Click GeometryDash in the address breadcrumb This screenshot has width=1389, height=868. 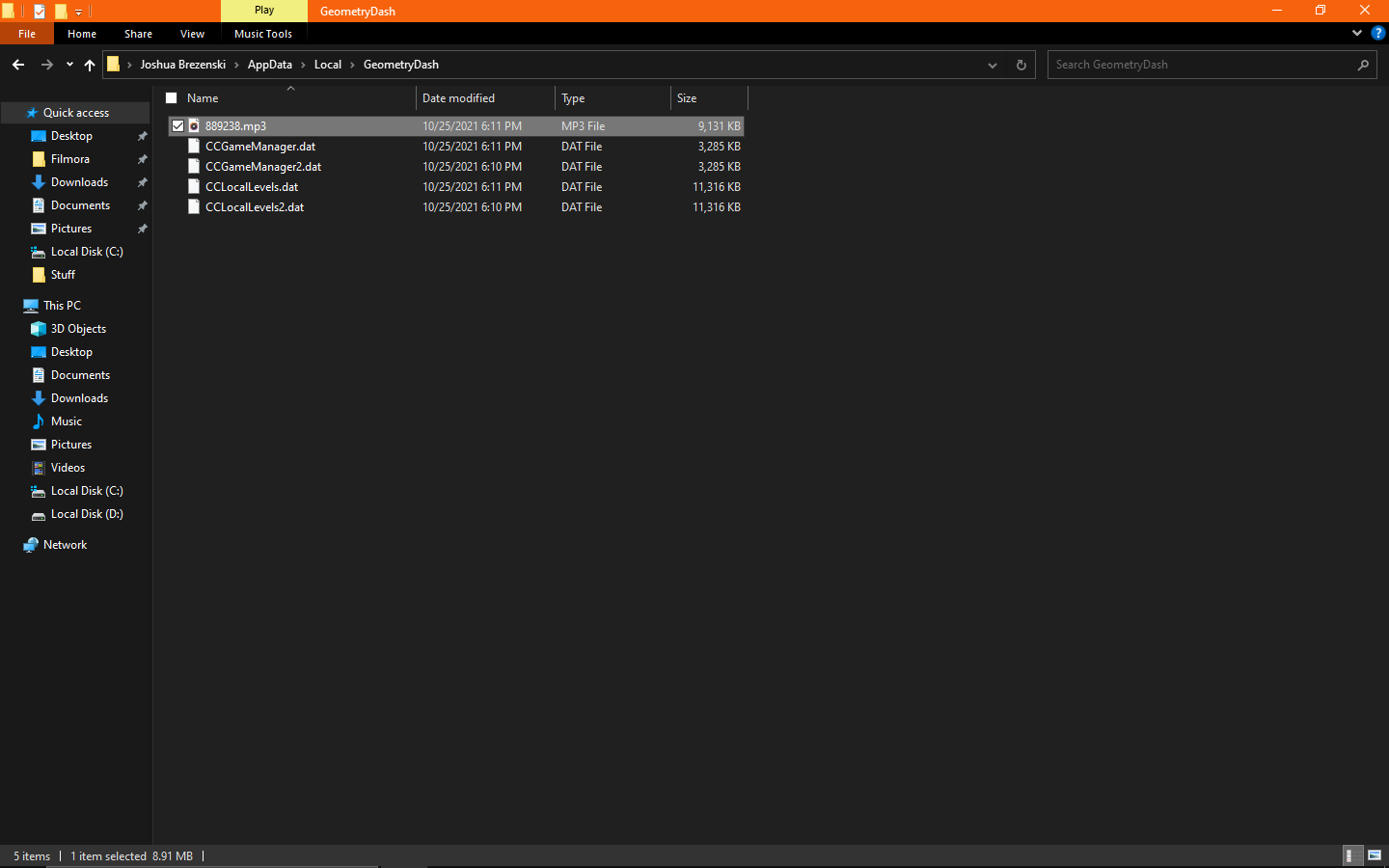tap(401, 65)
